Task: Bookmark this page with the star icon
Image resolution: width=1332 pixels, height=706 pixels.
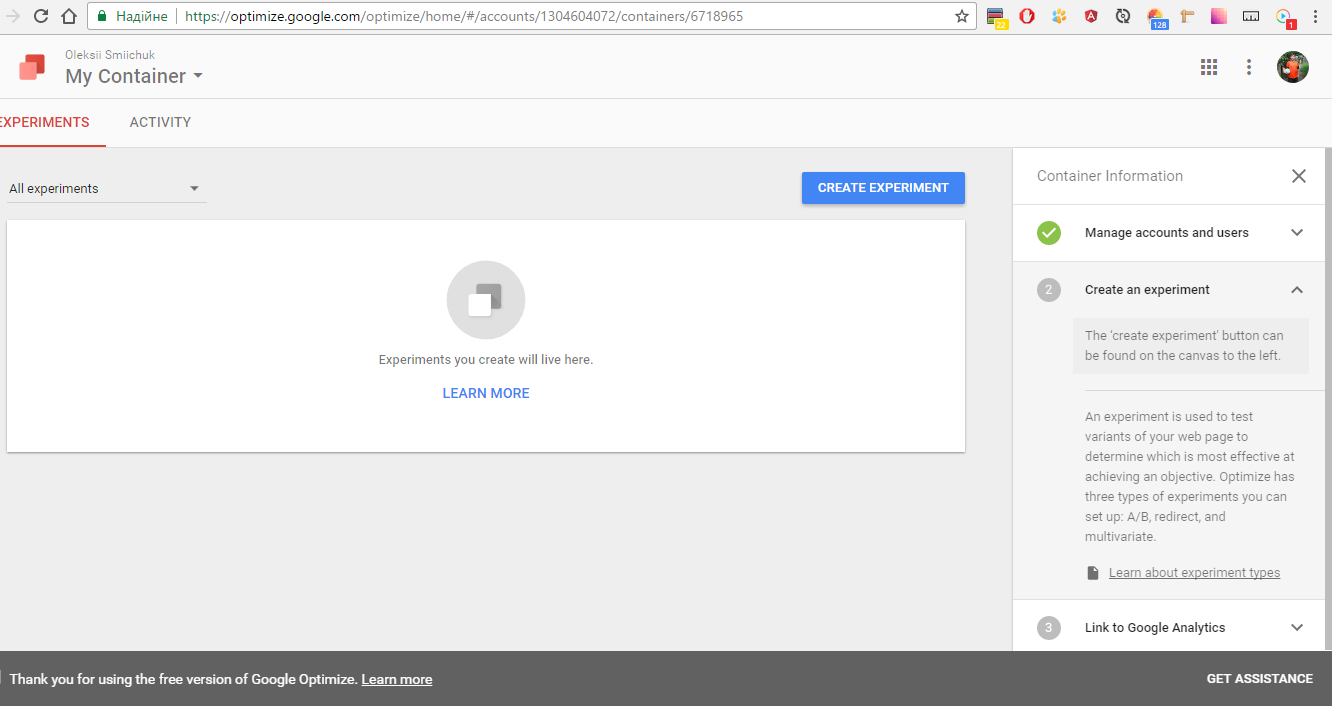Action: pyautogui.click(x=962, y=16)
